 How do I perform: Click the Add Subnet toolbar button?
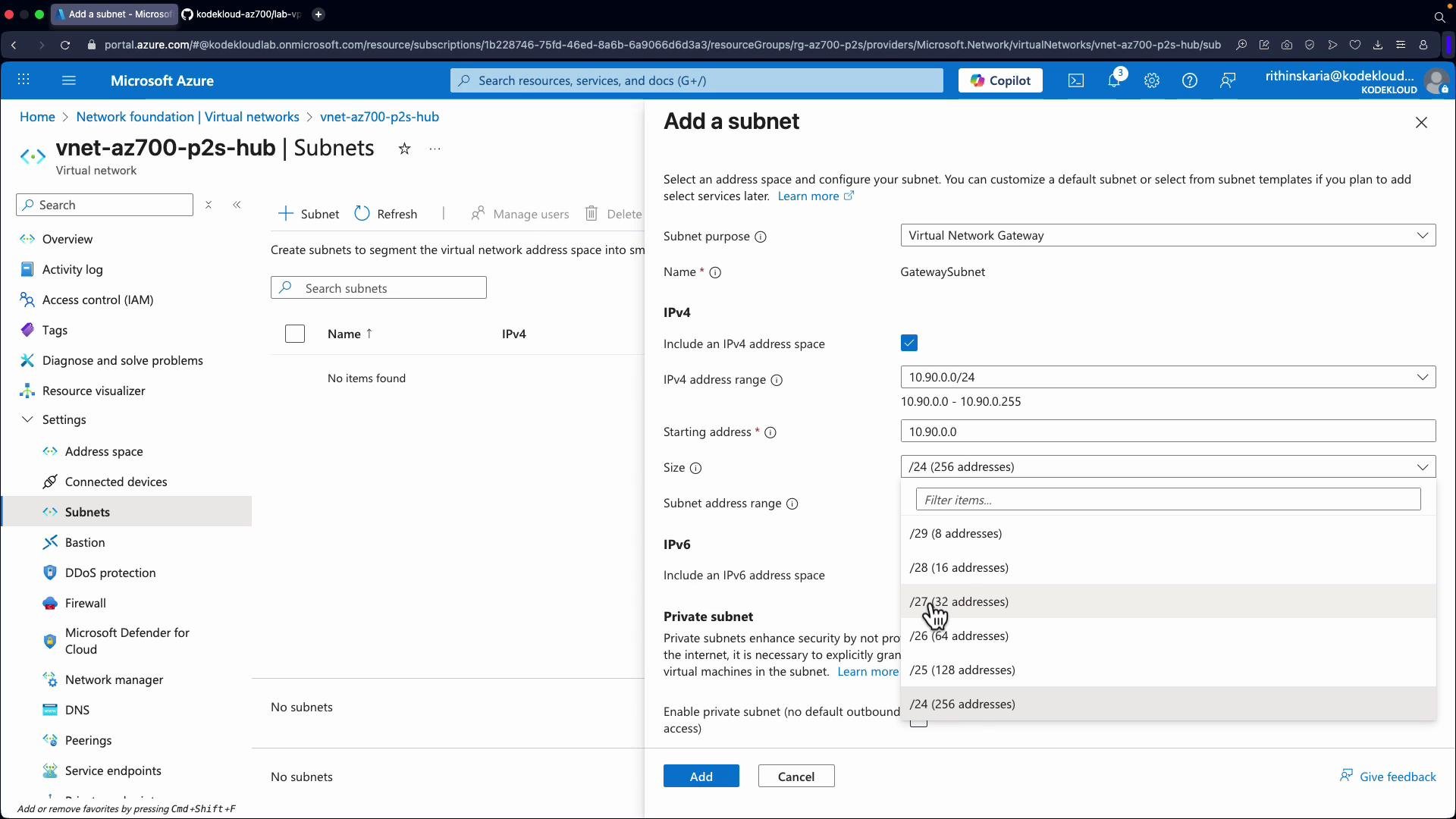309,214
